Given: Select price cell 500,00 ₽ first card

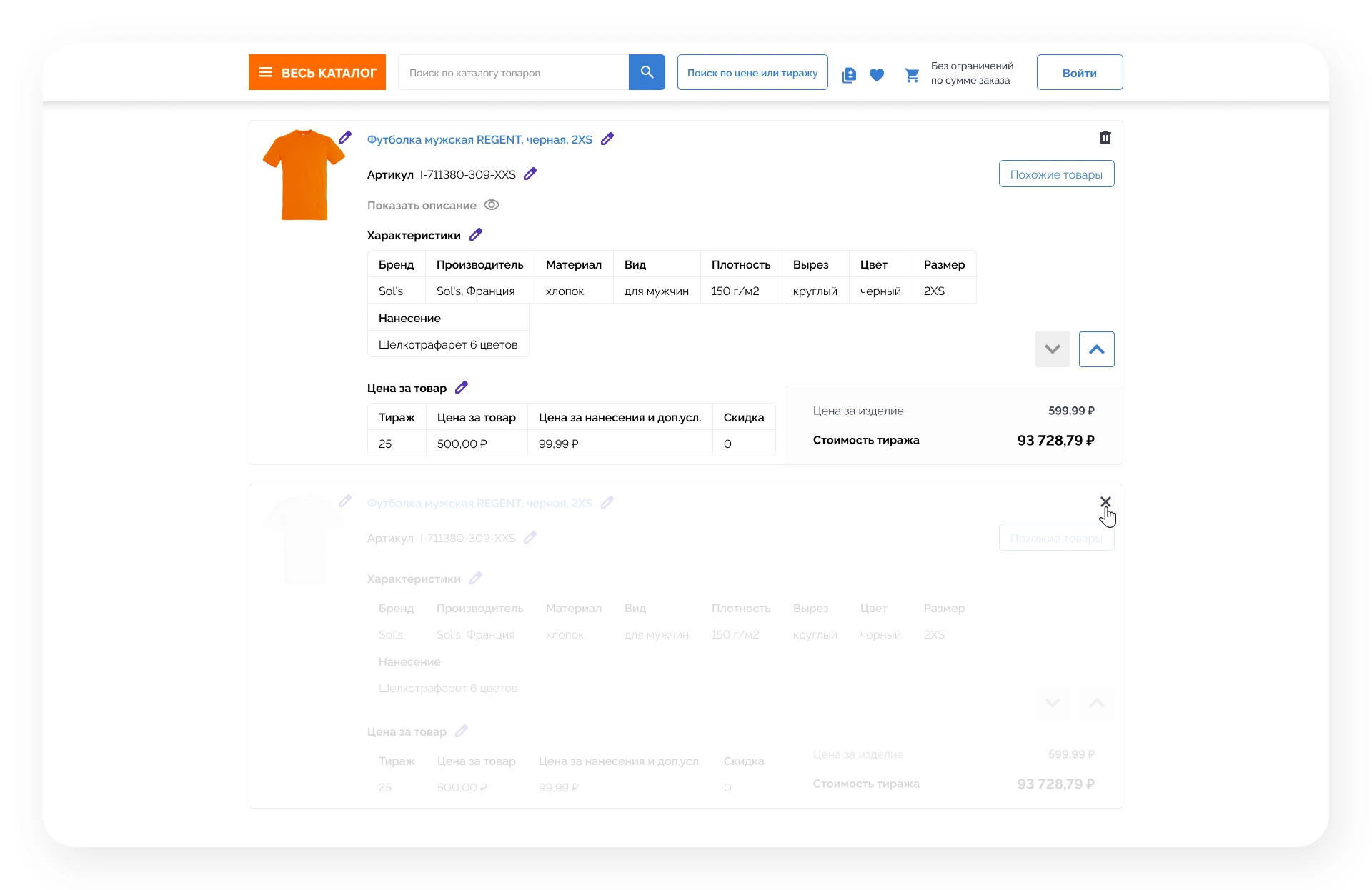Looking at the screenshot, I should click(477, 444).
